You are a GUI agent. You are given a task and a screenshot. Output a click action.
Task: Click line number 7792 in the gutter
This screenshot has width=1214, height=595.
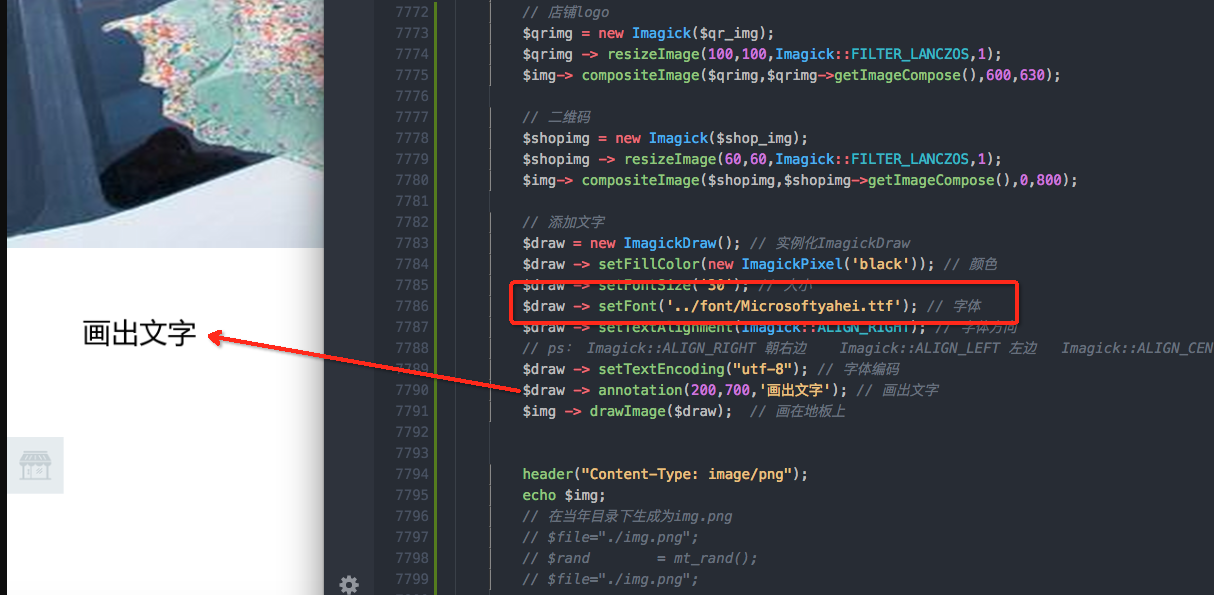click(413, 433)
